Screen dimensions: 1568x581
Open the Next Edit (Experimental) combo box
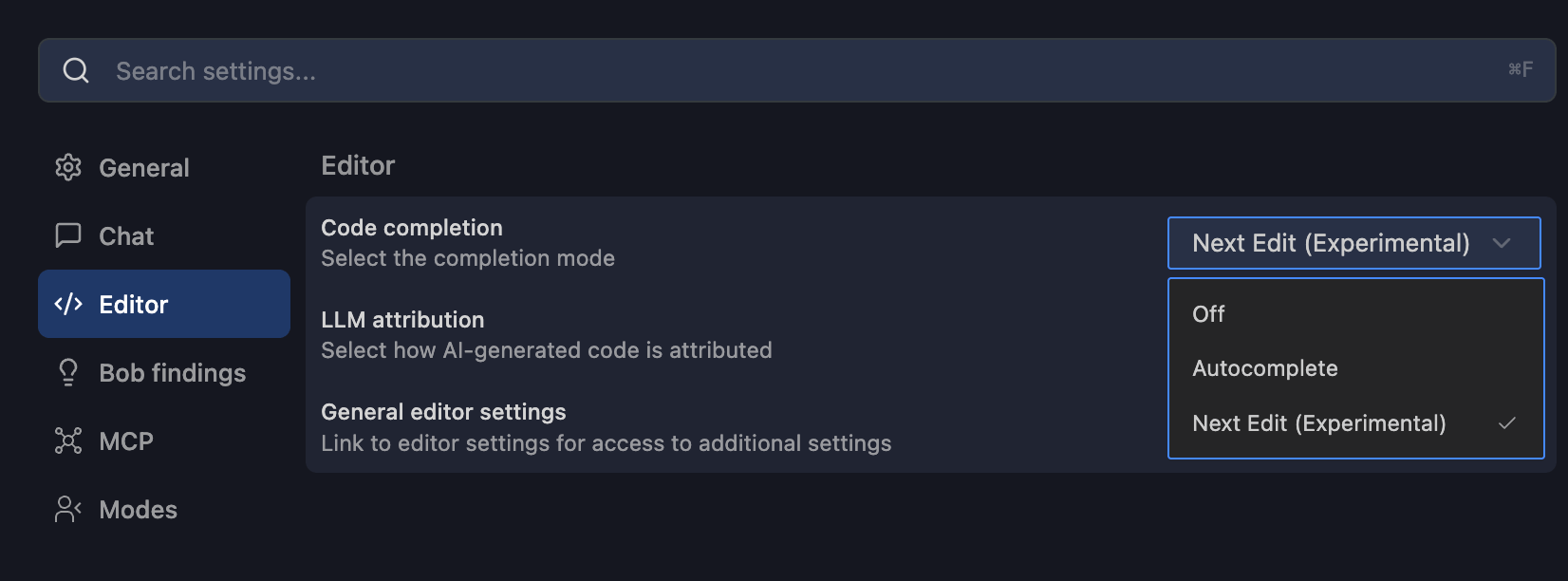pos(1331,243)
